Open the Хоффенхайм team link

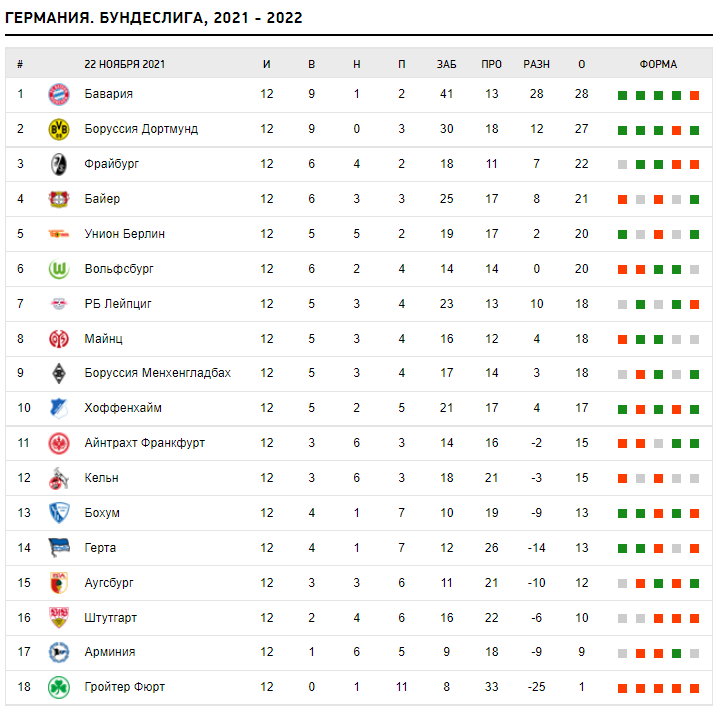click(123, 408)
